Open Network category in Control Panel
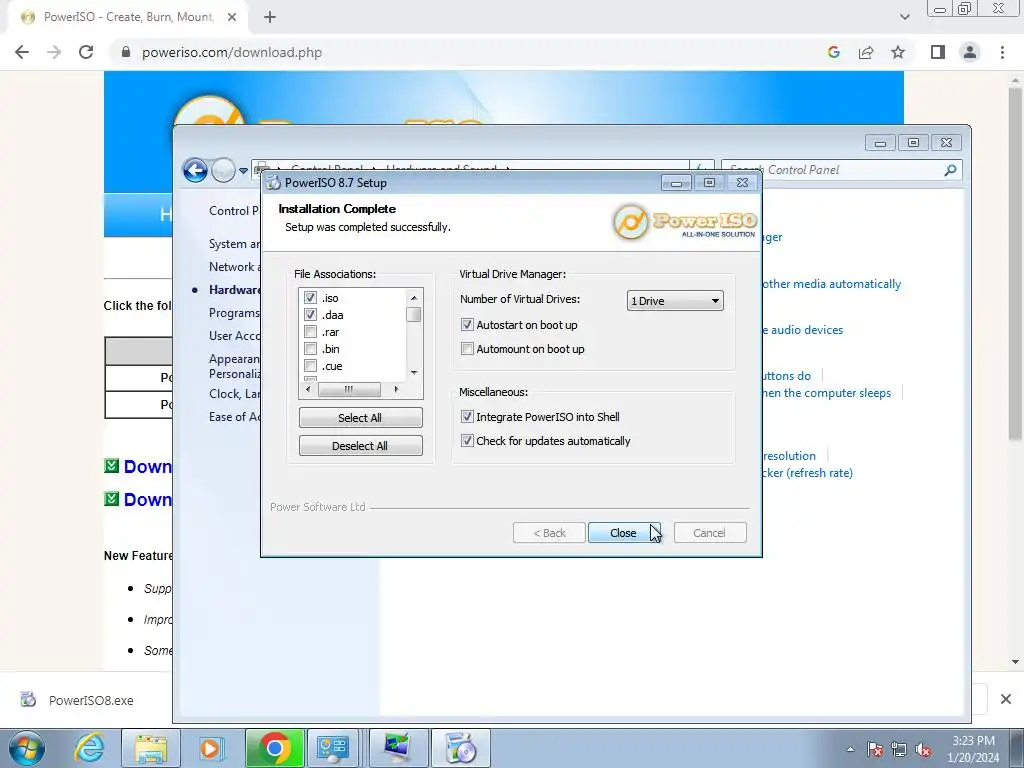This screenshot has width=1024, height=768. pyautogui.click(x=234, y=266)
